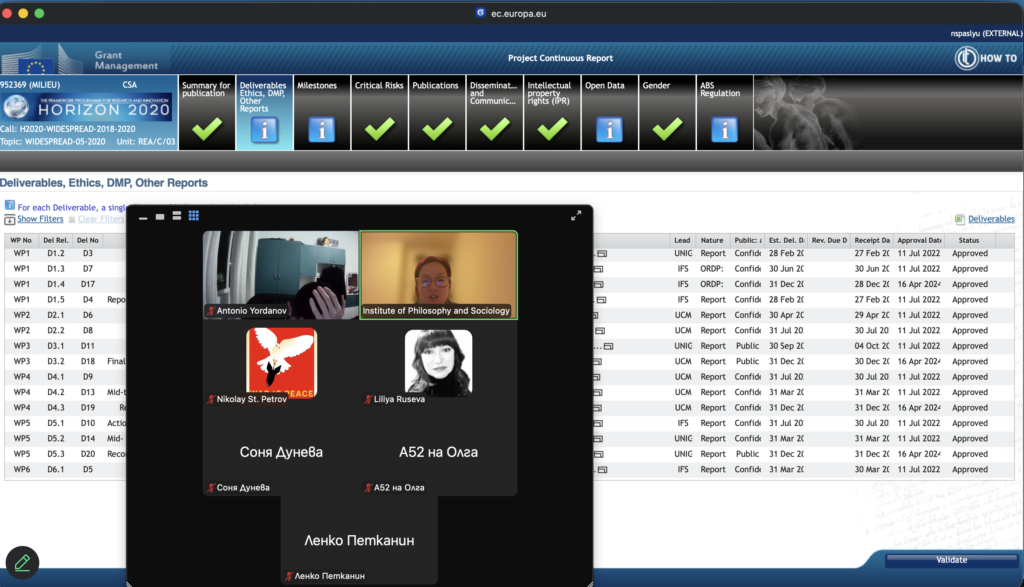The image size is (1024, 587).
Task: Open Intellectual property rights (IPR) tab
Action: pyautogui.click(x=552, y=112)
